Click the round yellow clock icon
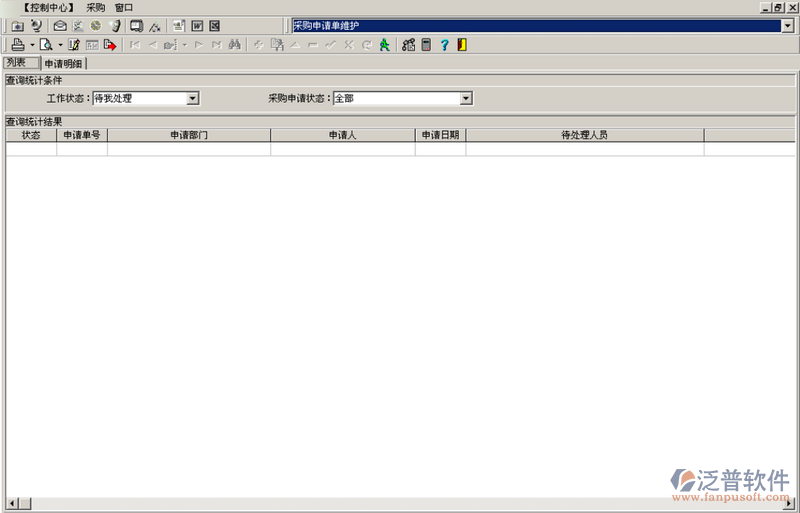The height and width of the screenshot is (513, 800). tap(95, 26)
